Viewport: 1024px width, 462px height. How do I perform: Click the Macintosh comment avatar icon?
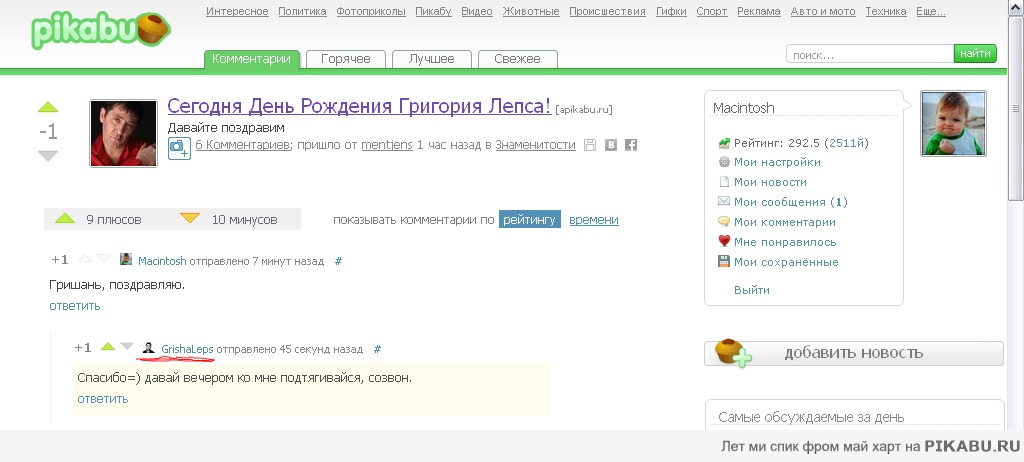[x=126, y=259]
